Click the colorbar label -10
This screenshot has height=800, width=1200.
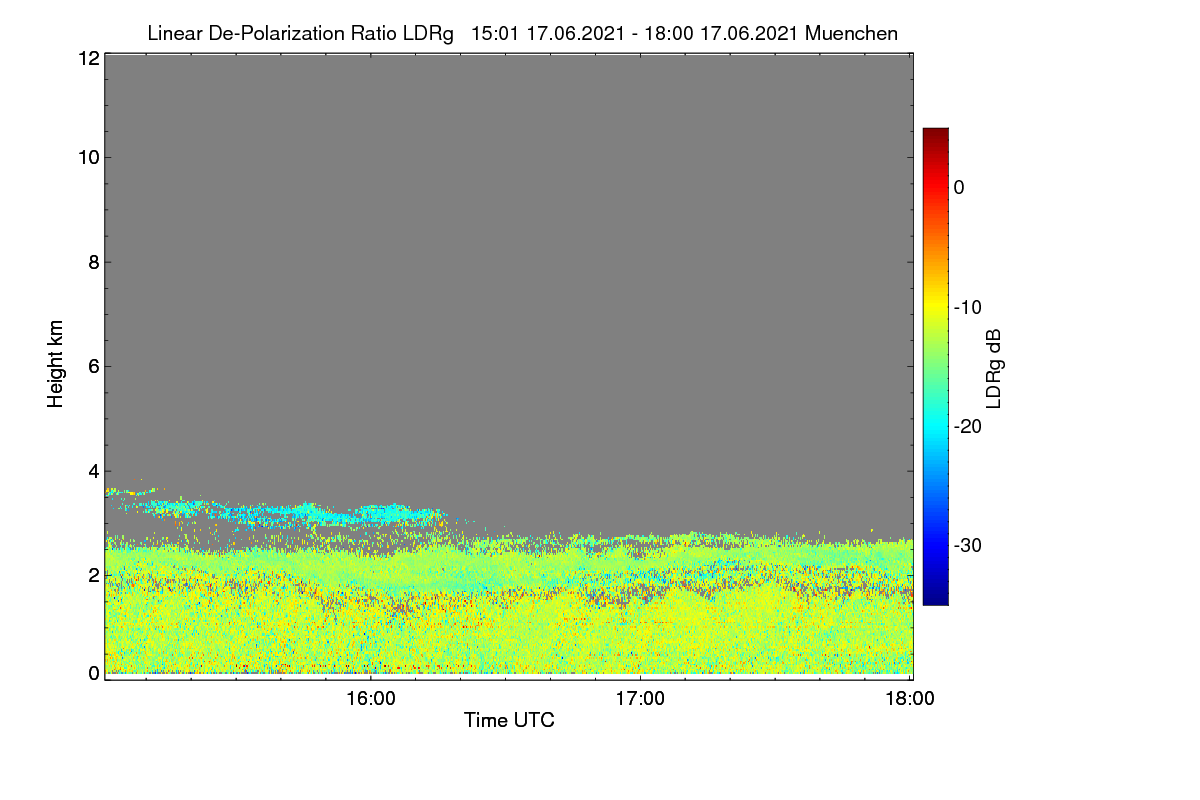point(967,307)
